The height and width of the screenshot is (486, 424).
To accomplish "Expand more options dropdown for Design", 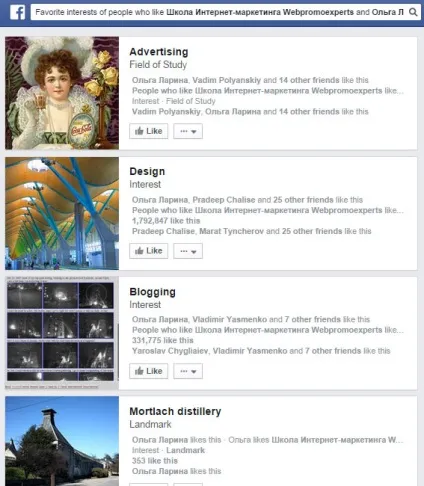I will [188, 251].
